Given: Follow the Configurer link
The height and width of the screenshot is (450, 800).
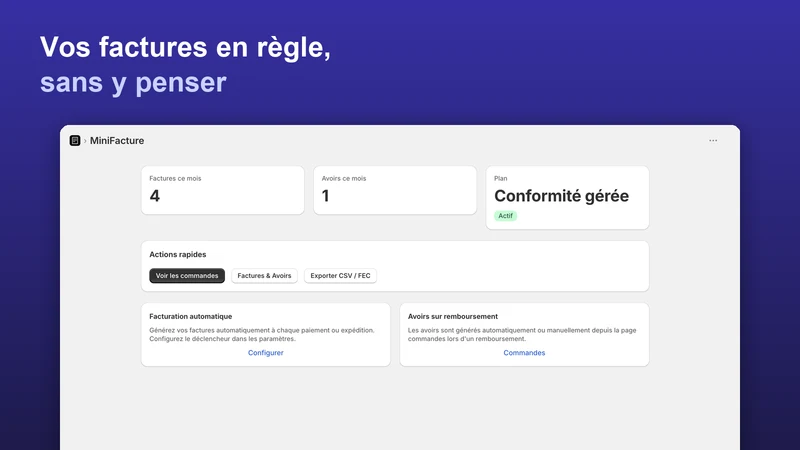Looking at the screenshot, I should [265, 353].
